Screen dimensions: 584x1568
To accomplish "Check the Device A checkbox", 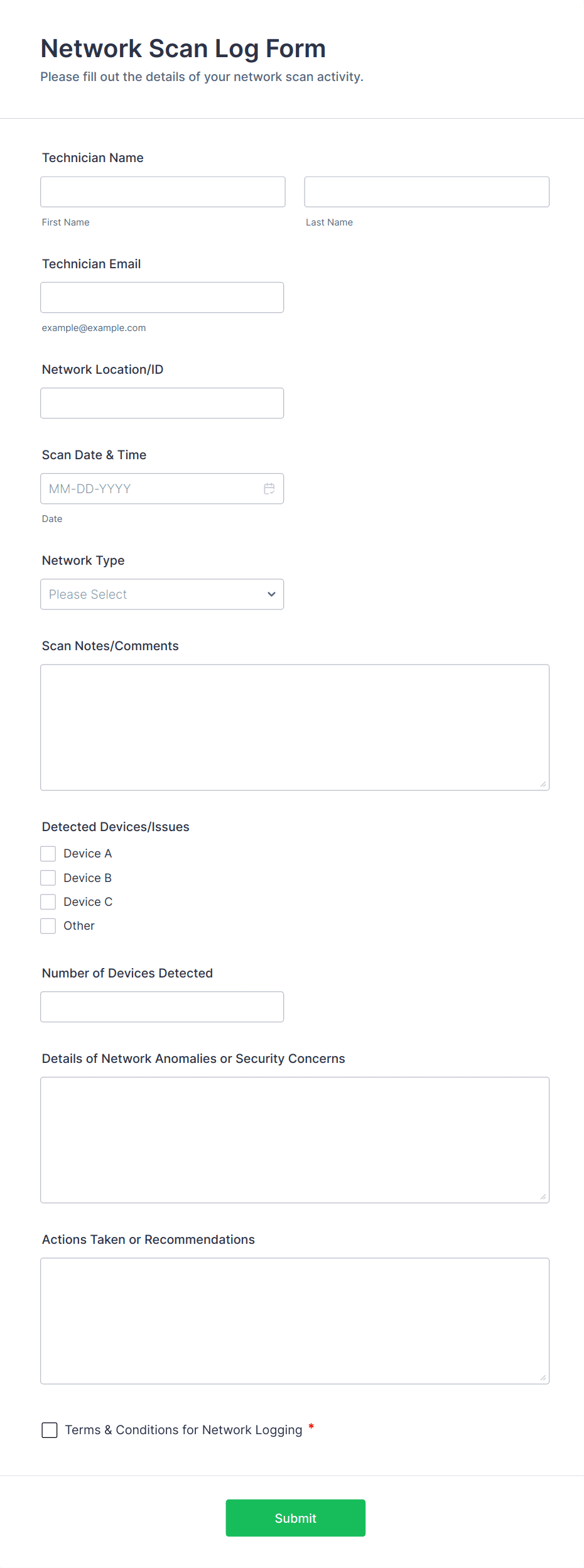I will coord(48,854).
